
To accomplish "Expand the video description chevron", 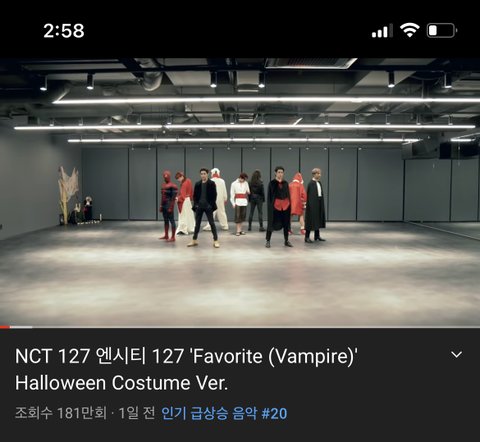I will (456, 355).
